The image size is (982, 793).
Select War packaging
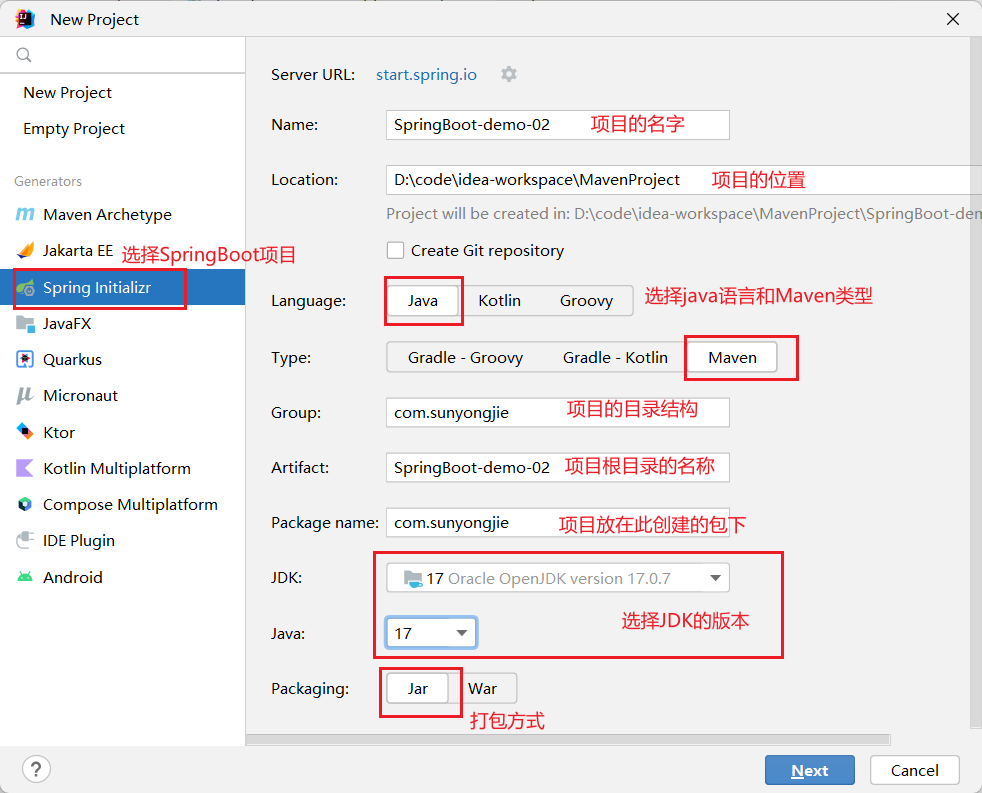[x=482, y=688]
